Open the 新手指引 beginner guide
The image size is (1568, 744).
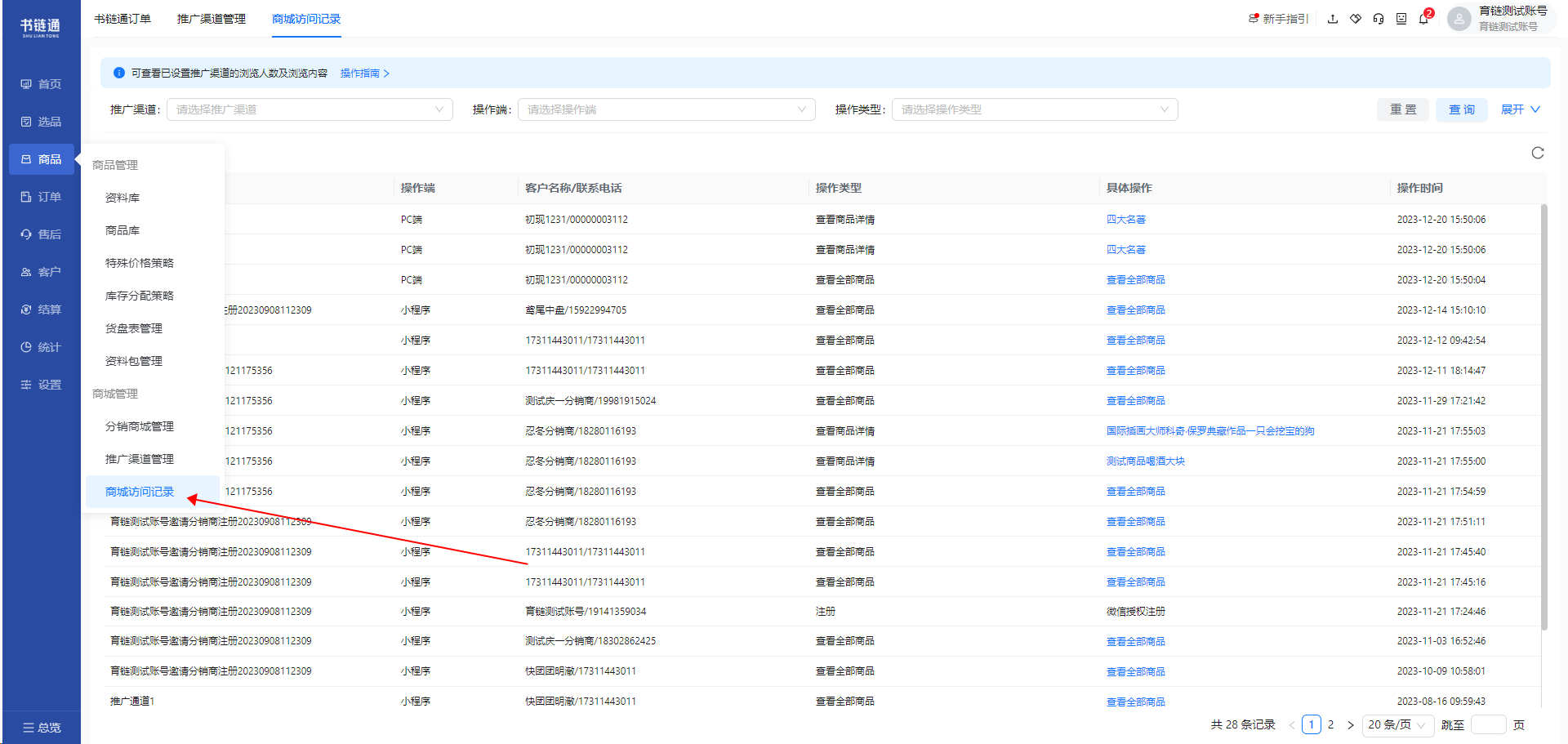click(1278, 19)
